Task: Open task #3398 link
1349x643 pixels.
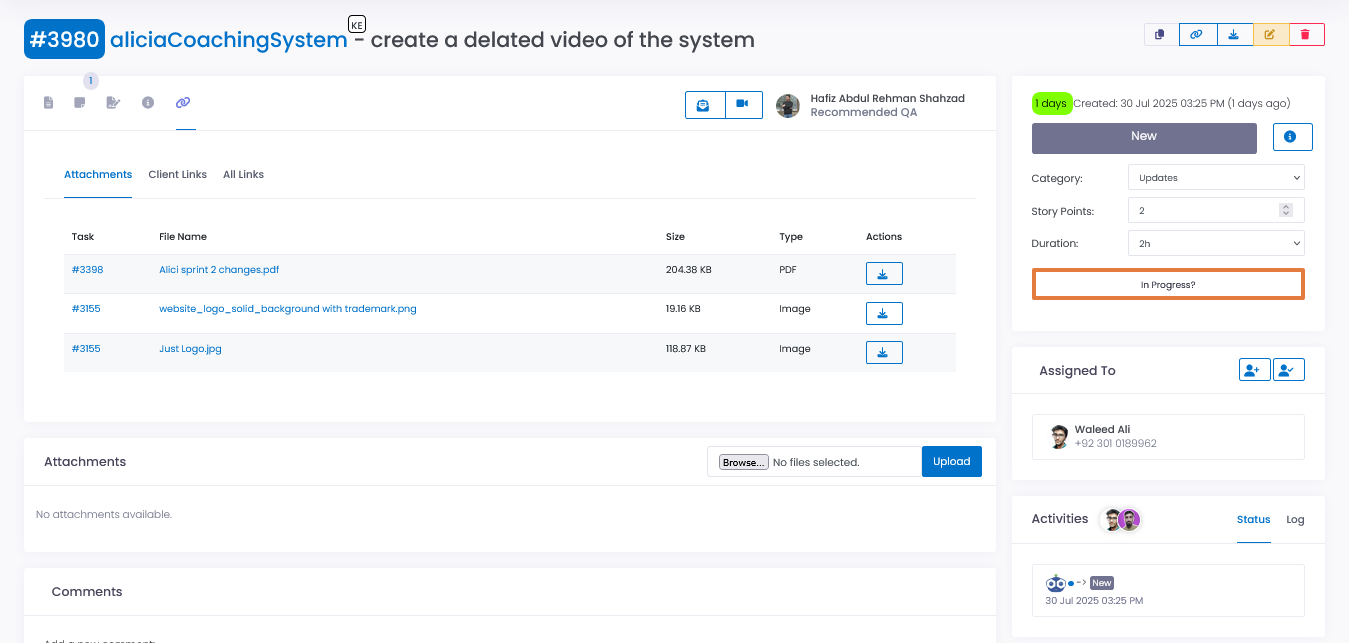Action: pyautogui.click(x=85, y=269)
